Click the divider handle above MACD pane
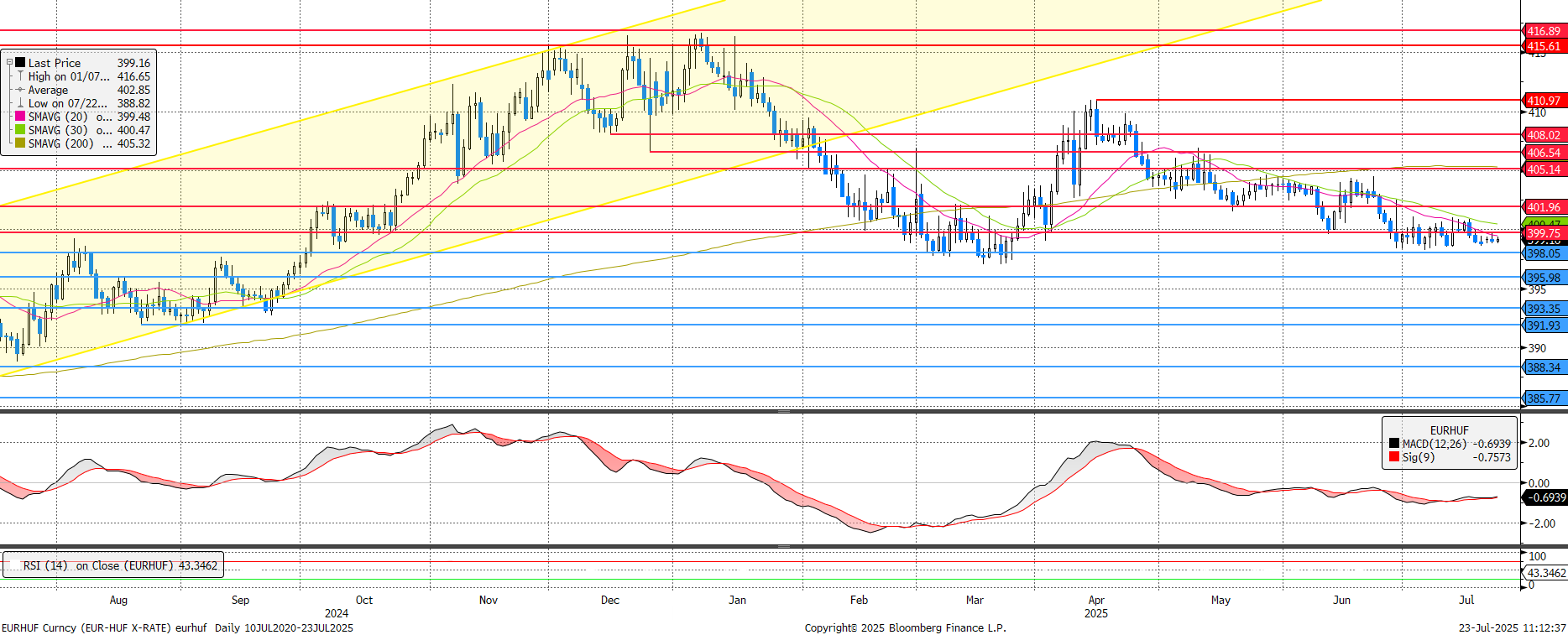Viewport: 1568px width, 635px height. [x=784, y=412]
